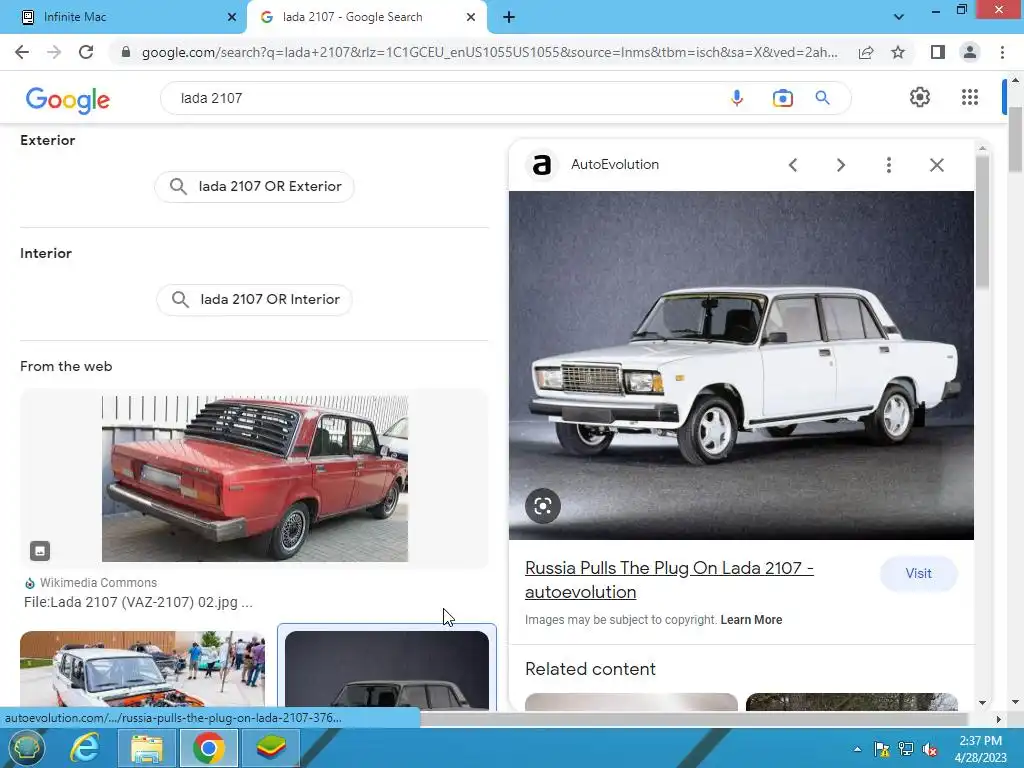Show next image in preview panel

pos(840,165)
